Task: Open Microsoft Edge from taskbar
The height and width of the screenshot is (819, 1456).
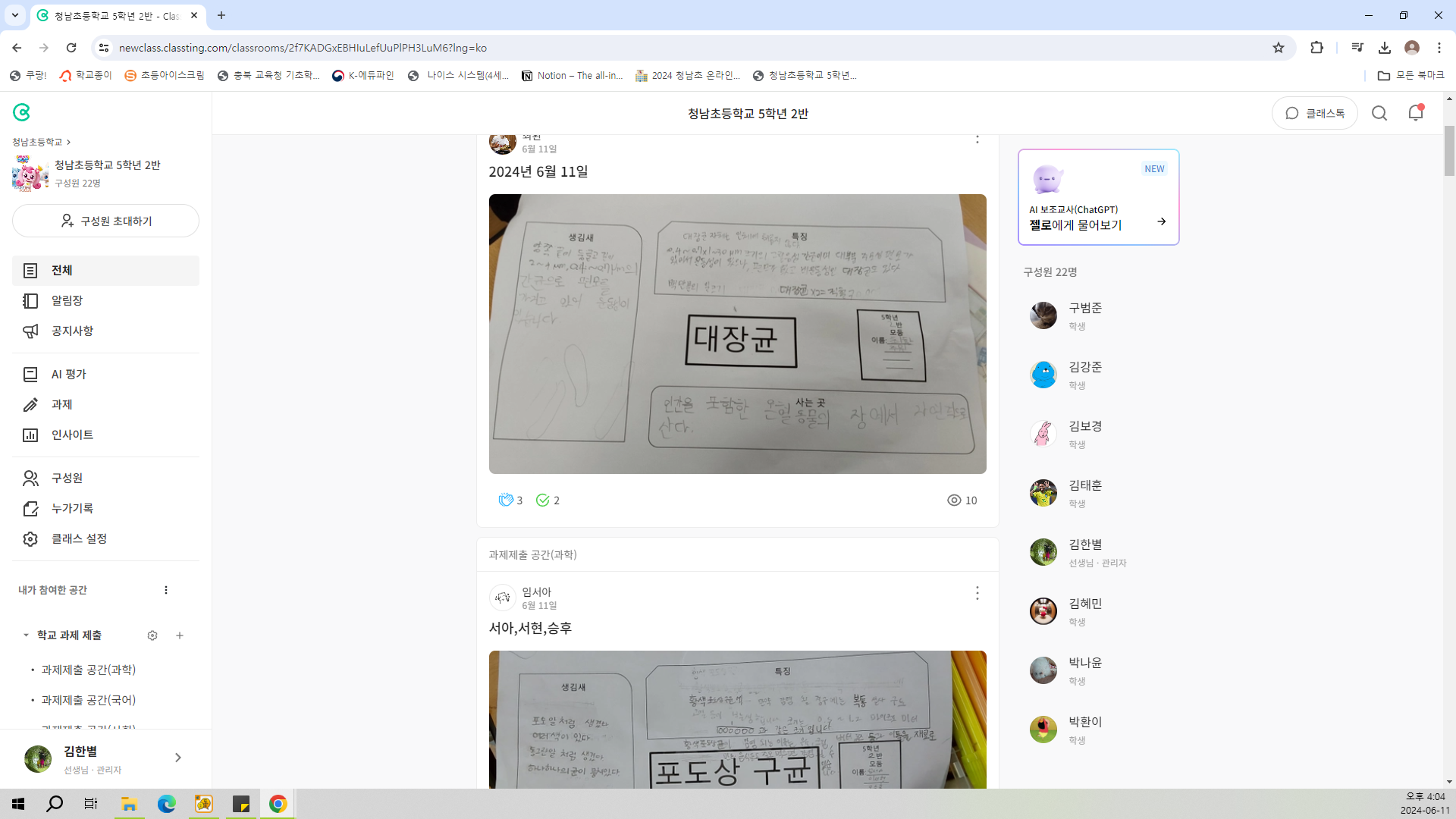Action: 166,804
